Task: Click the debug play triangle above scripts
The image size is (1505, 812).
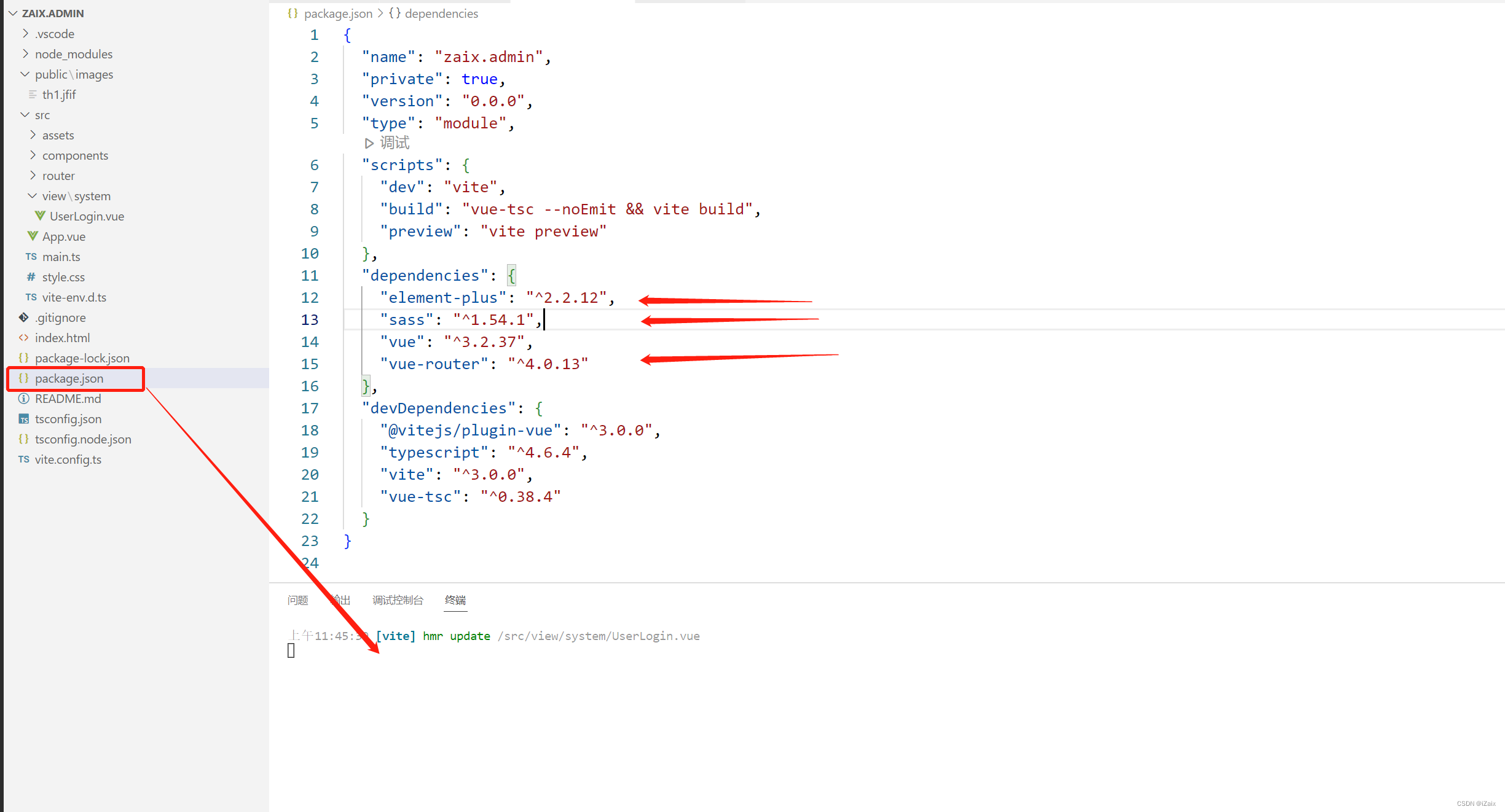Action: 369,143
